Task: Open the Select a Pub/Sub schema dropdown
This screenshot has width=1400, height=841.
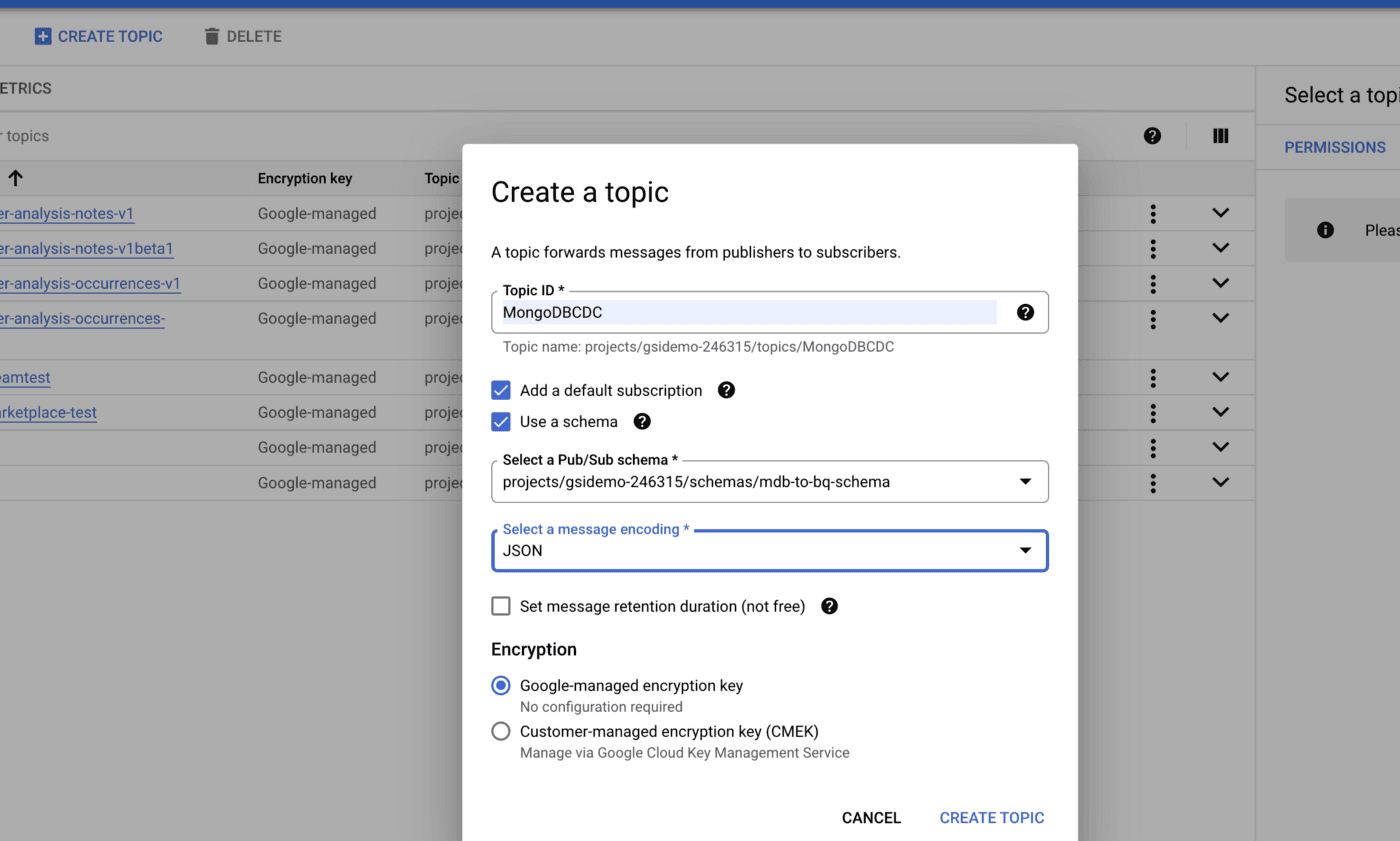Action: (769, 482)
